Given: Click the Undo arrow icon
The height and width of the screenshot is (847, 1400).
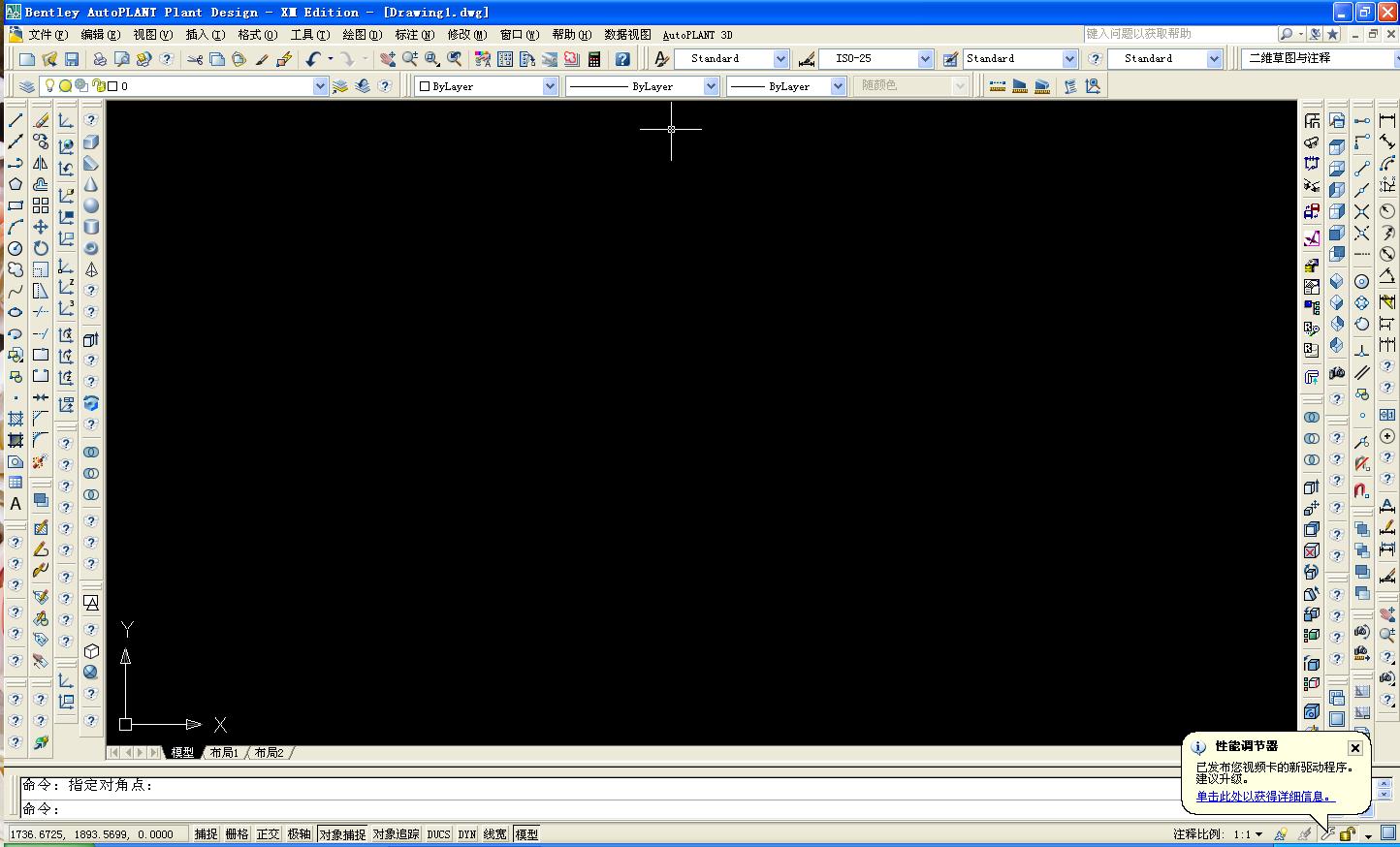Looking at the screenshot, I should click(312, 59).
